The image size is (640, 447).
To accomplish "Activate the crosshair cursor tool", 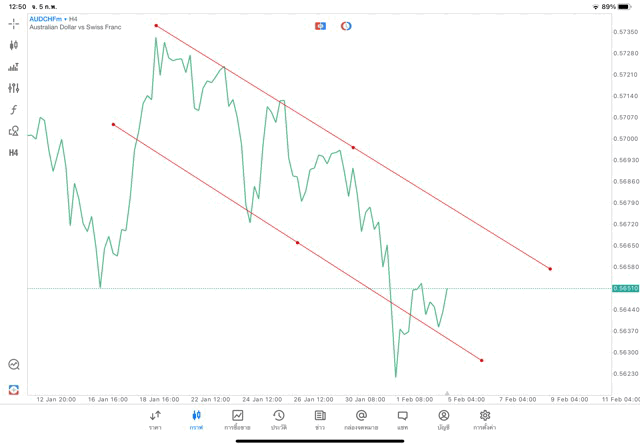I will click(14, 23).
